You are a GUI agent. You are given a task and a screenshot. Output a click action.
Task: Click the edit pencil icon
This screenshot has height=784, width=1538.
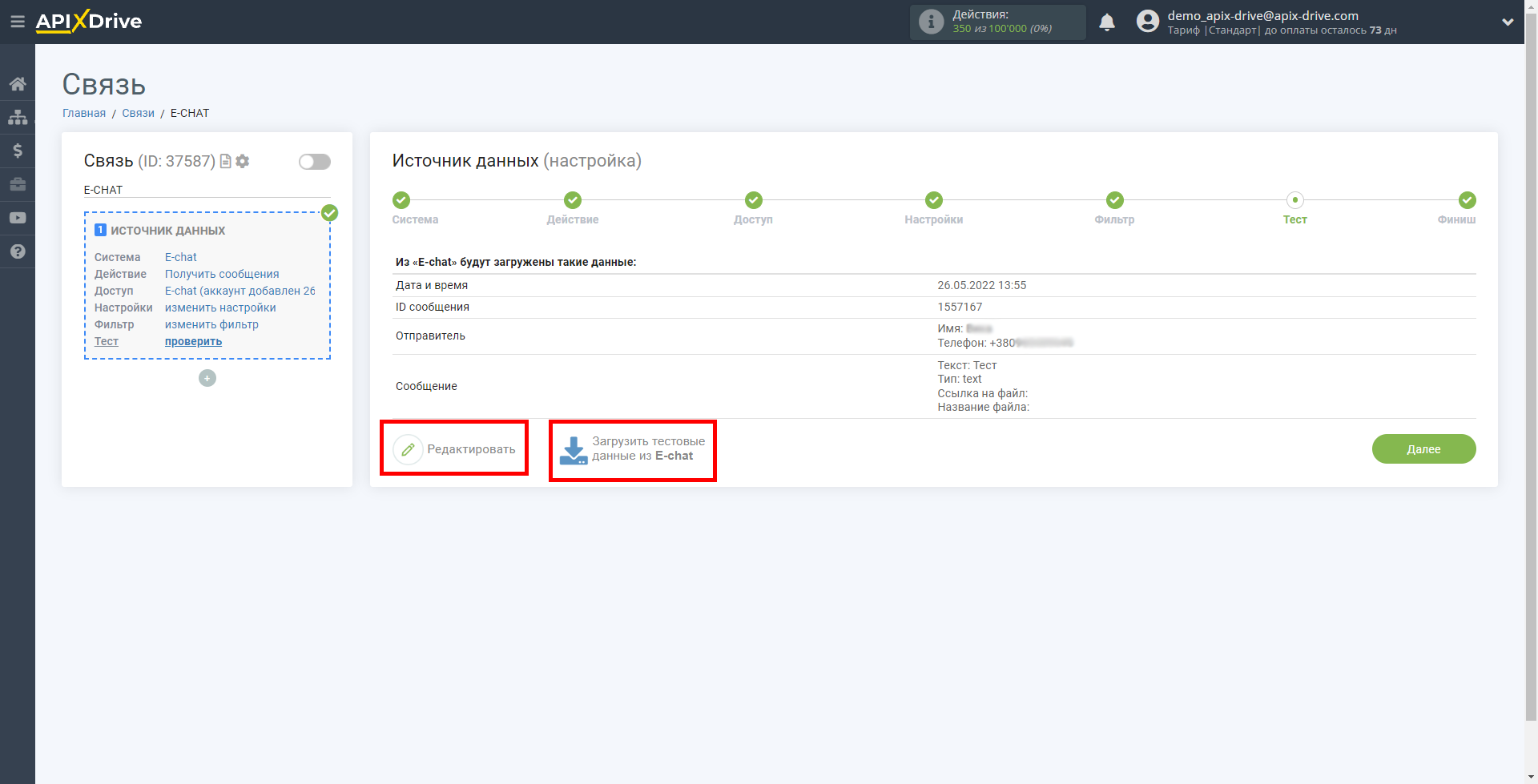(x=408, y=449)
